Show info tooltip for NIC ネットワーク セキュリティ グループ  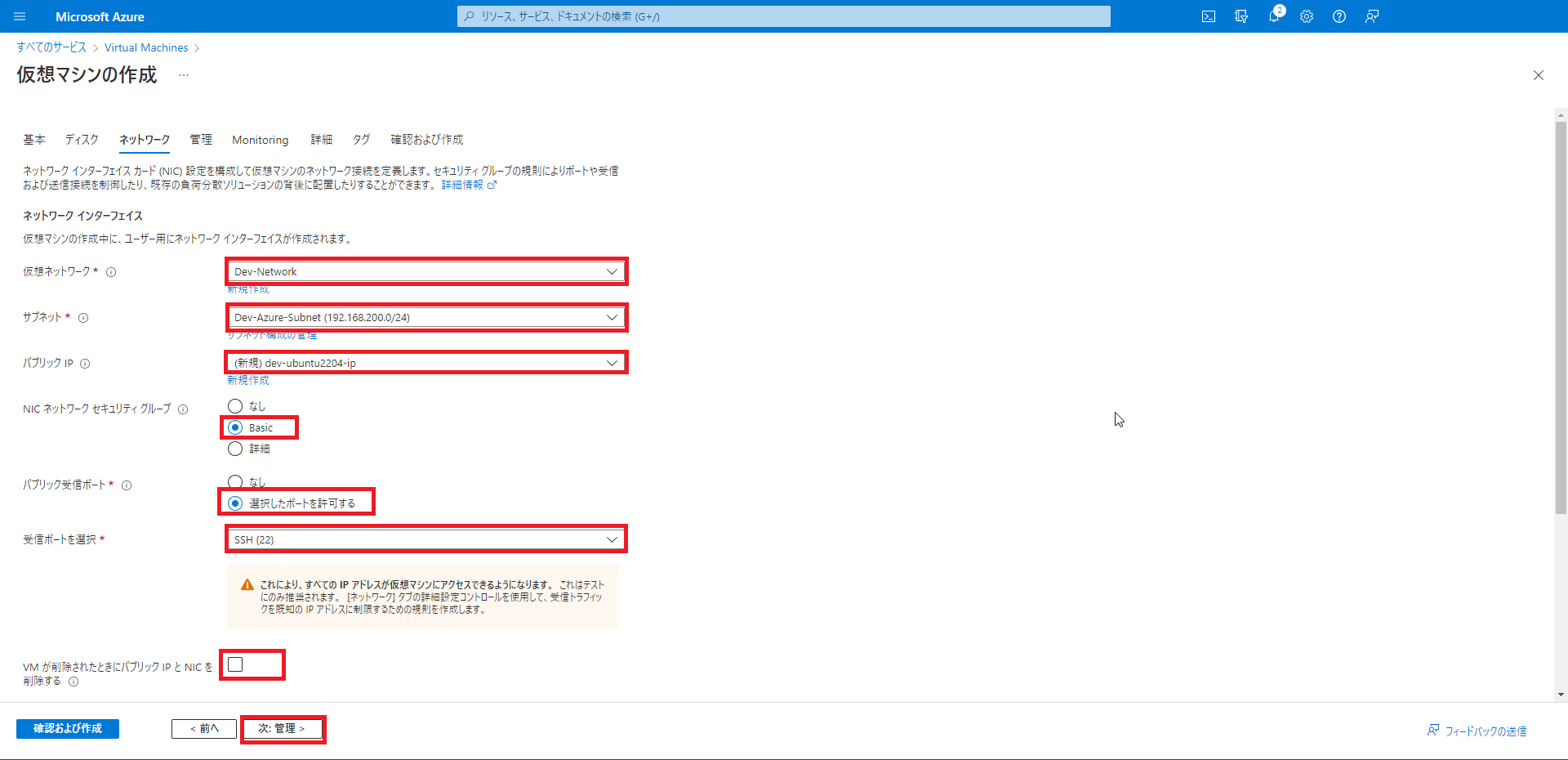click(183, 409)
